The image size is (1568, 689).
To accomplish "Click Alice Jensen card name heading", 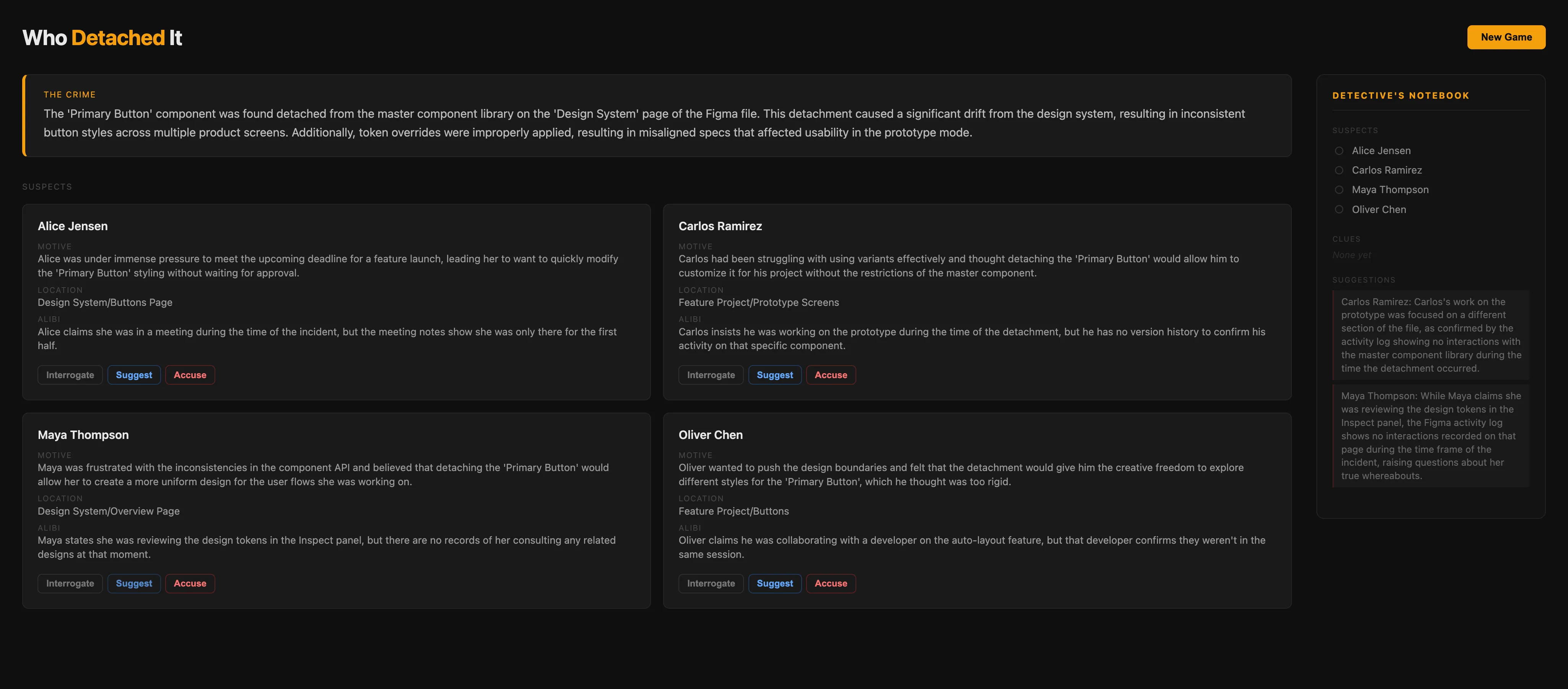I will (72, 226).
